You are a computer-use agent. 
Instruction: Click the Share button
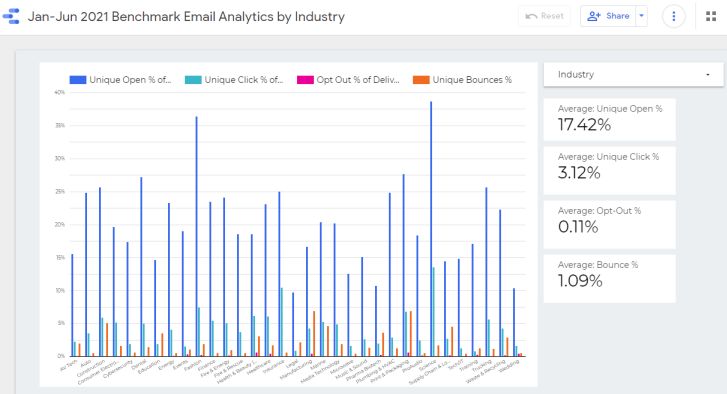coord(608,16)
